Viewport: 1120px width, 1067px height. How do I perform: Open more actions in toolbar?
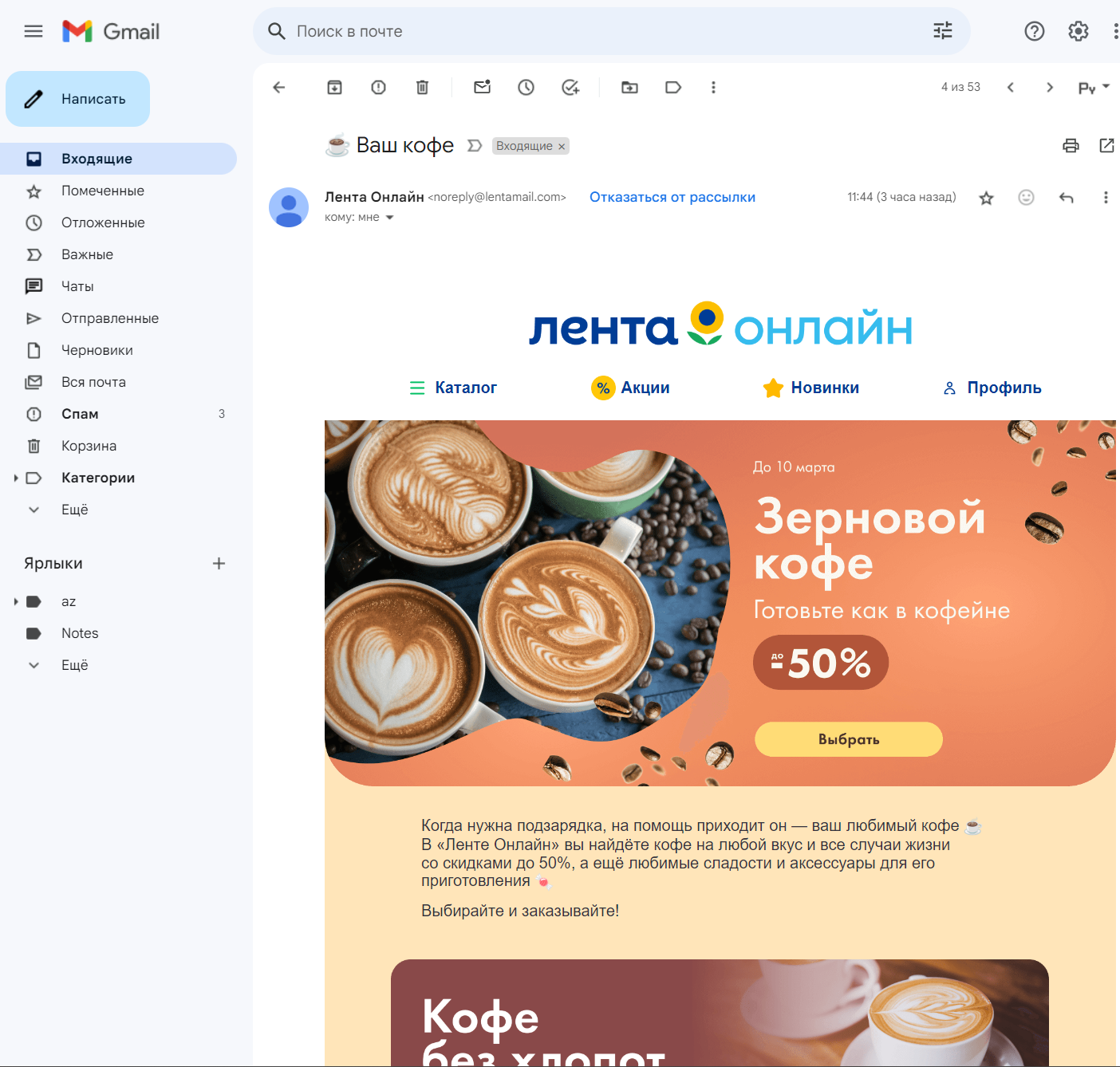click(714, 87)
